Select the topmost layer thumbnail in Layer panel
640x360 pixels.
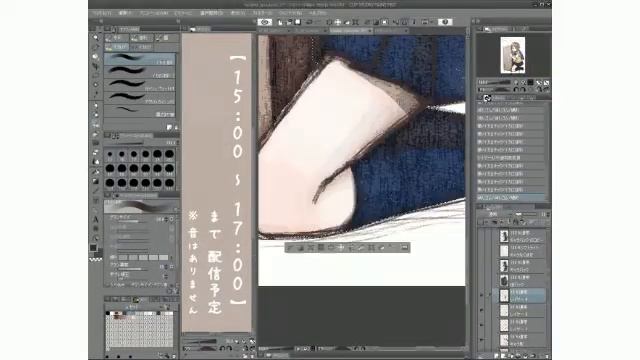[x=504, y=236]
